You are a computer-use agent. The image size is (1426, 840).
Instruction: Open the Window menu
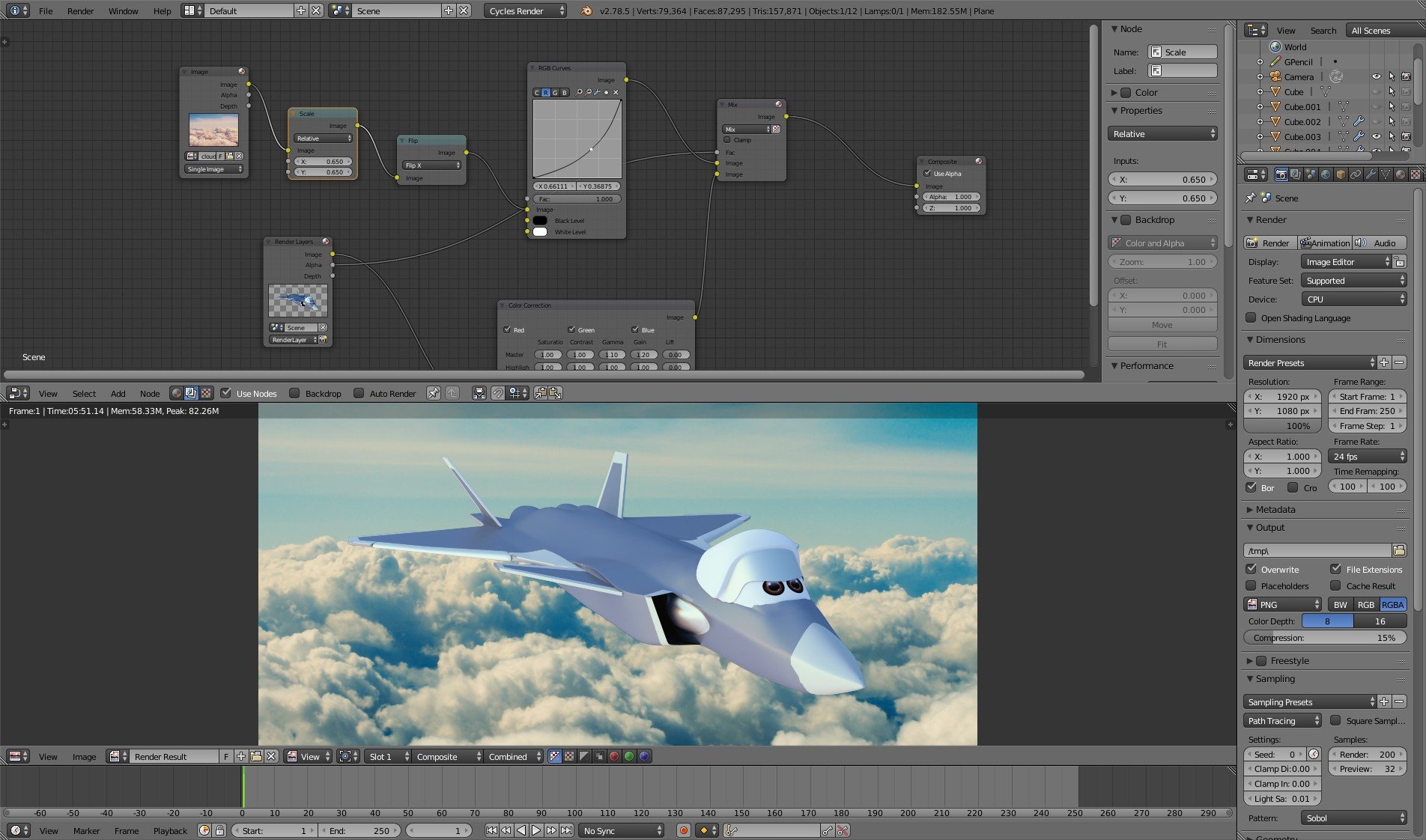[123, 10]
